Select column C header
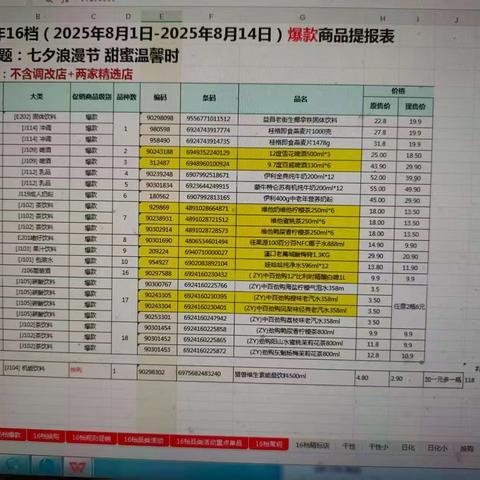480x480 pixels. pos(93,16)
